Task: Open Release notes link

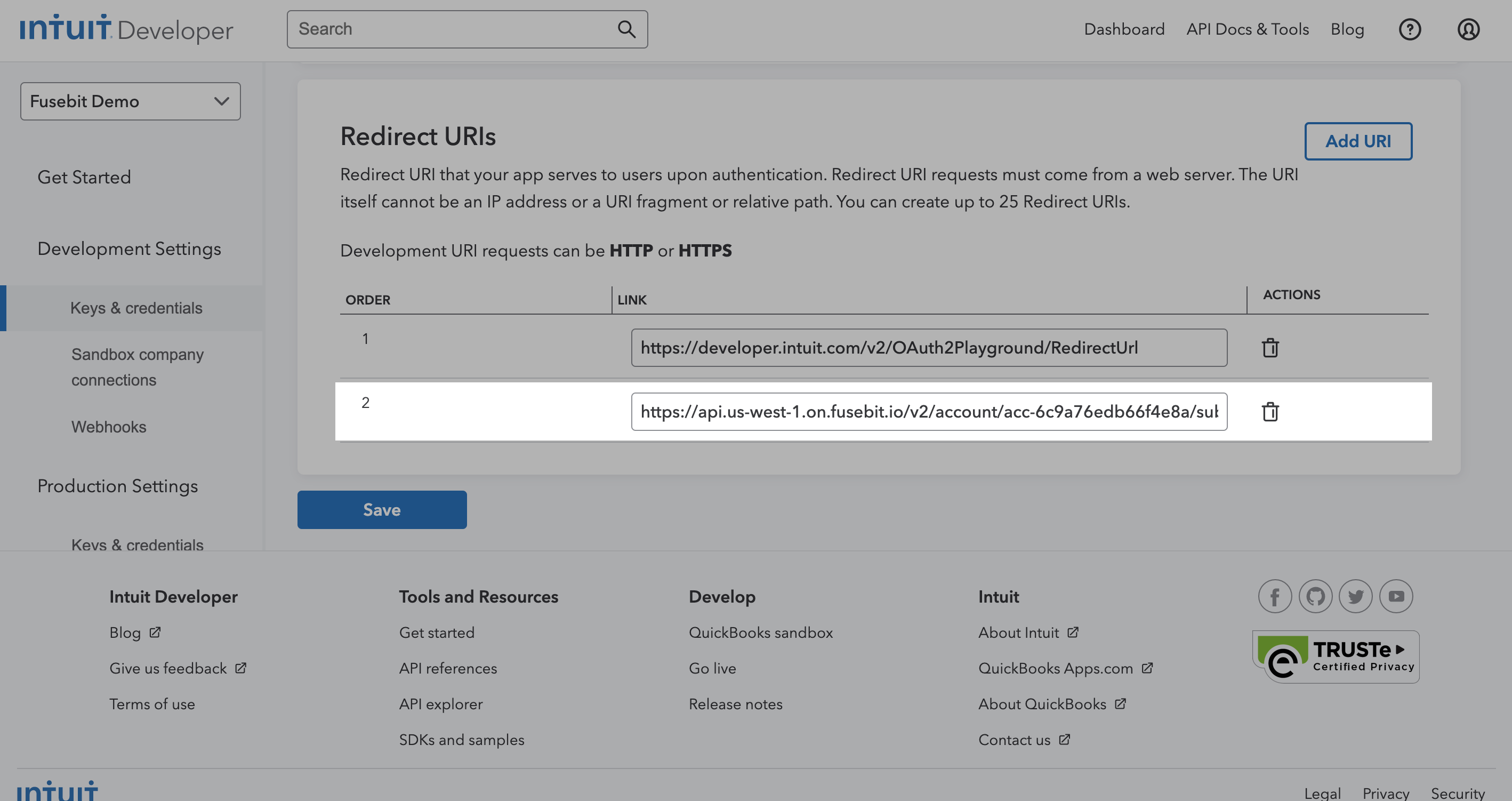Action: click(x=735, y=704)
